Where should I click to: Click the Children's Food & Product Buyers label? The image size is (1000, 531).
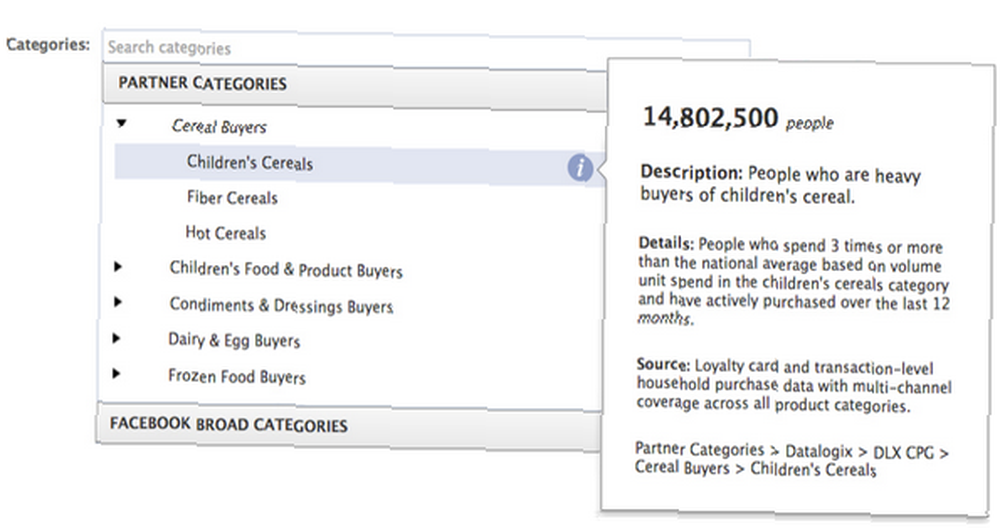coord(286,269)
